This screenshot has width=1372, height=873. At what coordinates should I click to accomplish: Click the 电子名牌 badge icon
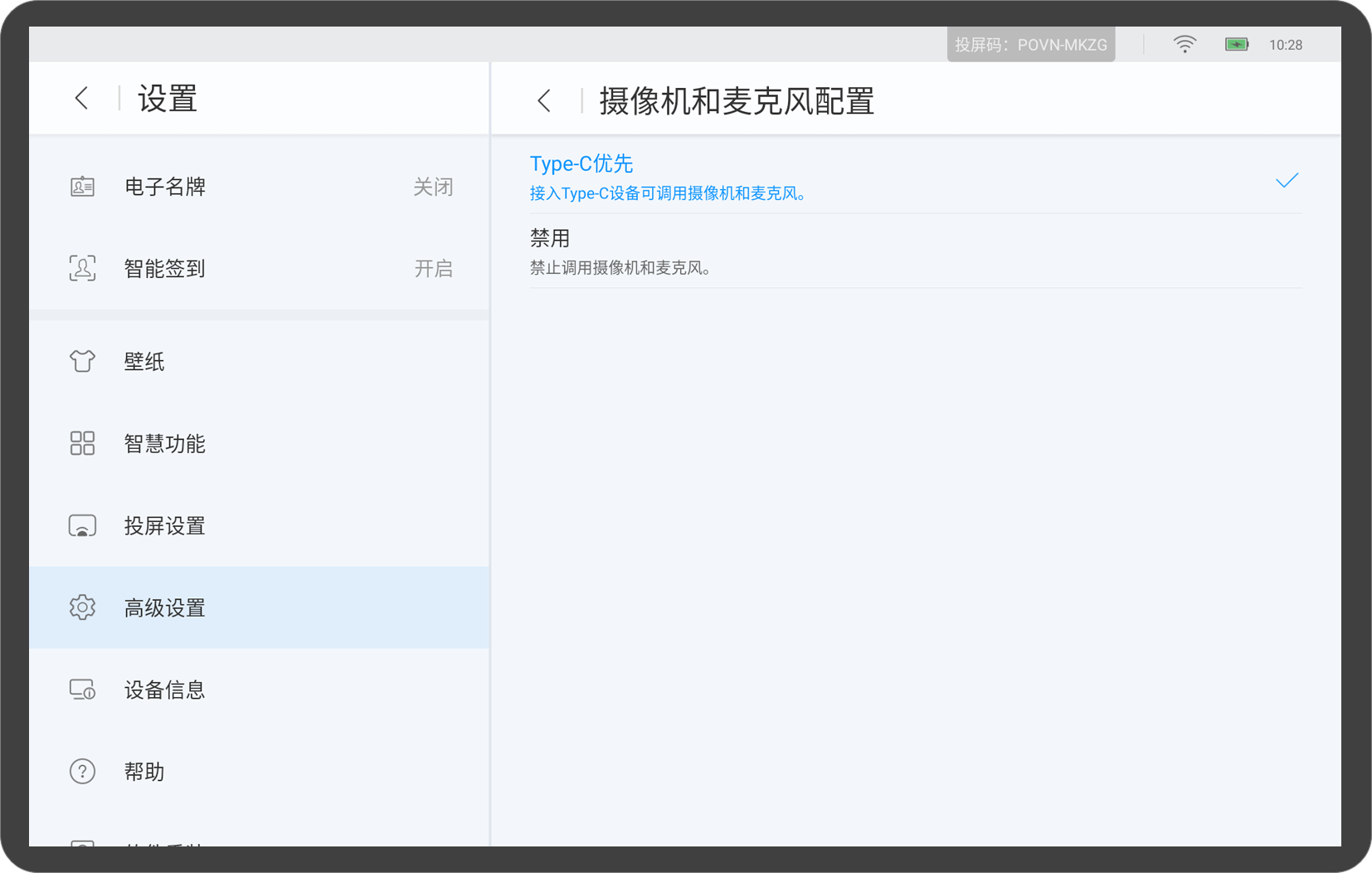tap(81, 187)
